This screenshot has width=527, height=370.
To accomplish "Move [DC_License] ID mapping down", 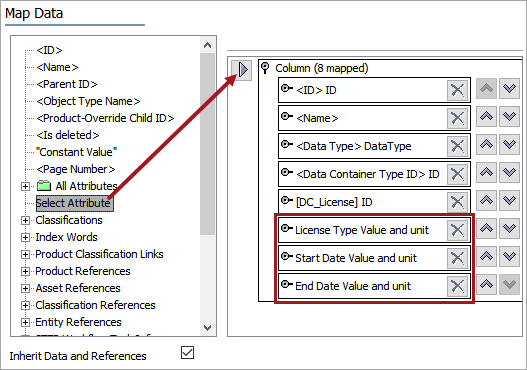I will [509, 201].
